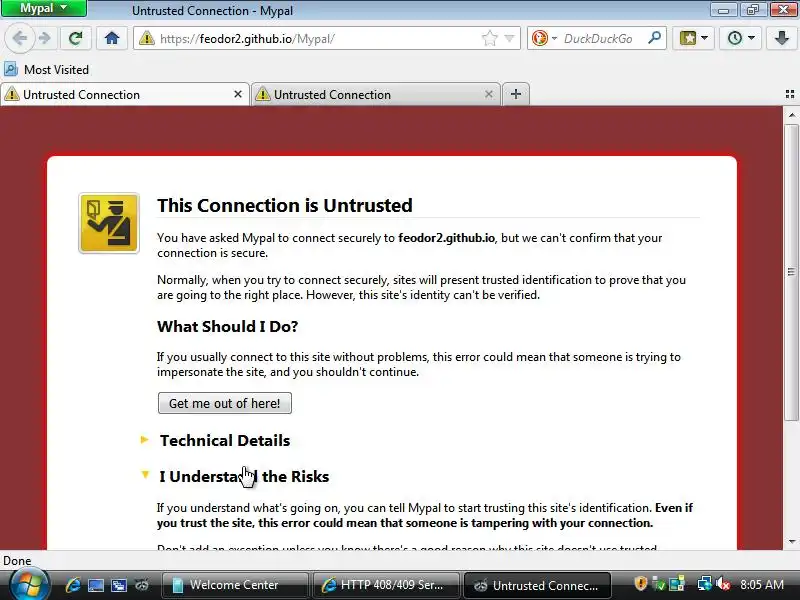Click the security shield tray icon
Viewport: 800px width, 600px height.
[x=640, y=584]
